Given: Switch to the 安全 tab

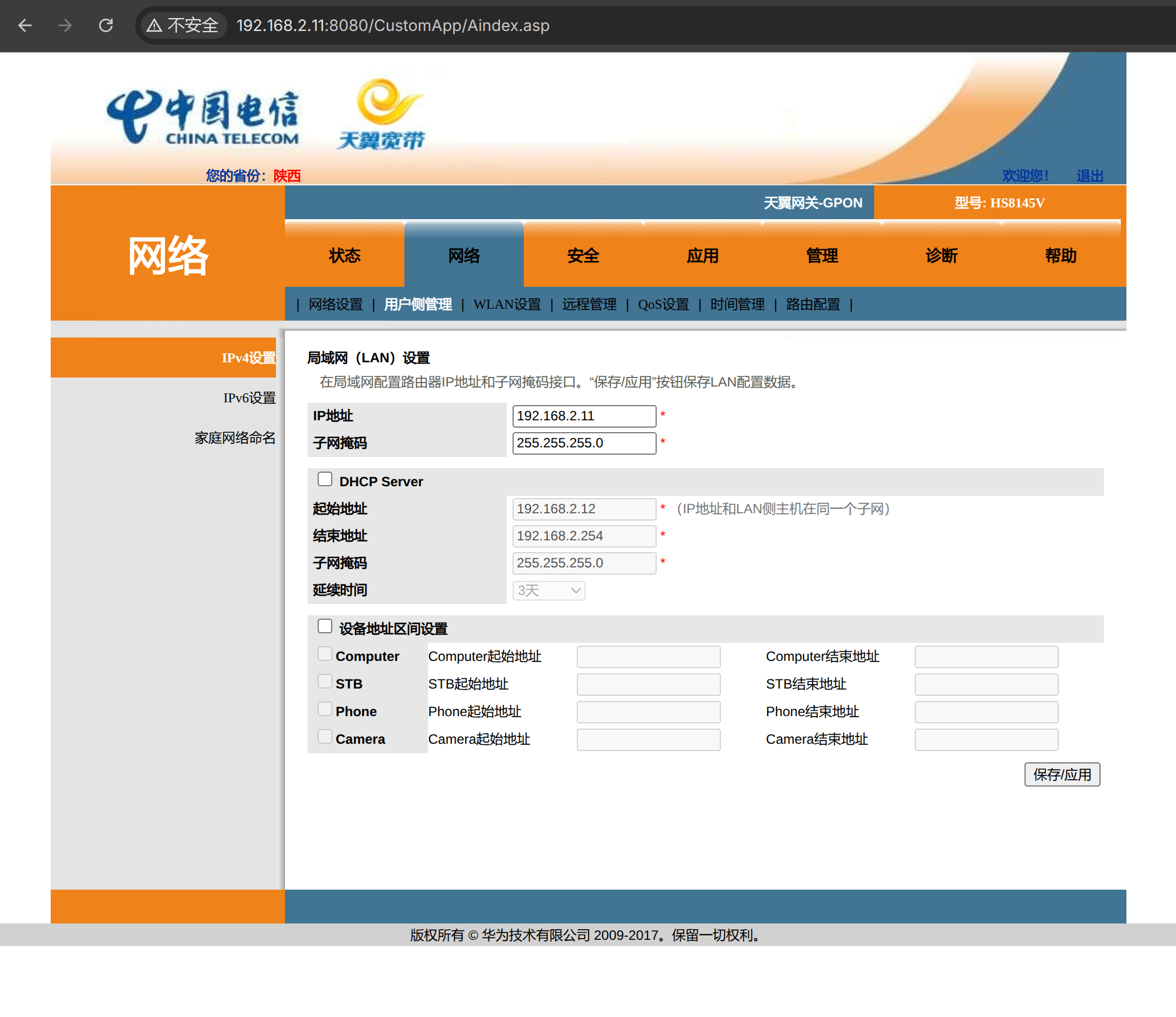Looking at the screenshot, I should click(583, 256).
